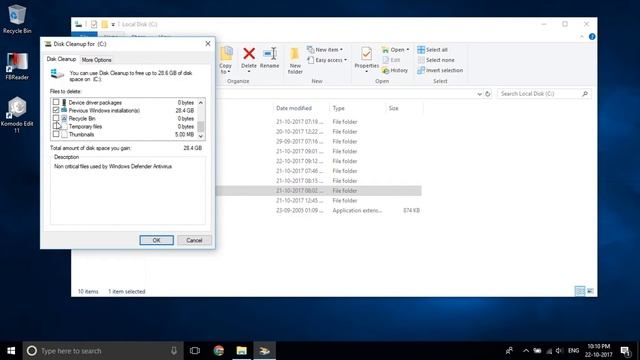Viewport: 640px width, 360px height.
Task: Check the Device driver packages box
Action: click(x=56, y=102)
